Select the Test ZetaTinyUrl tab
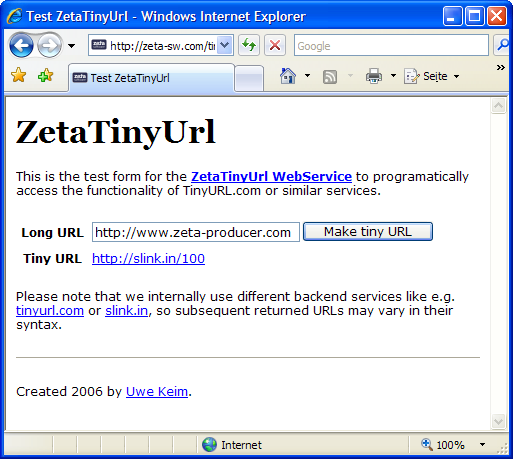513x459 pixels. point(151,78)
